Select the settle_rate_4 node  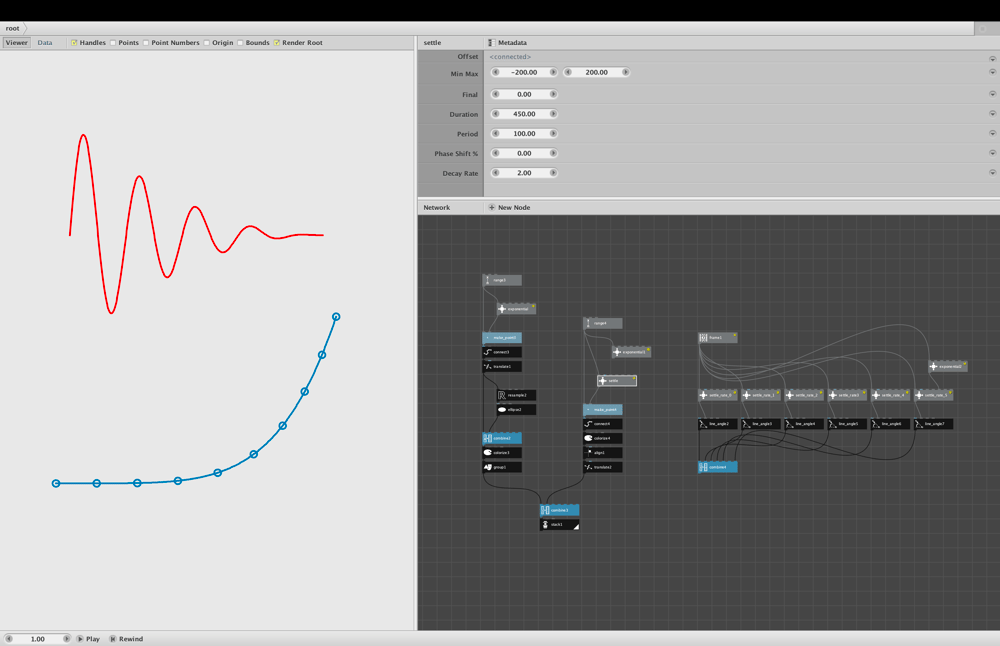tap(890, 395)
